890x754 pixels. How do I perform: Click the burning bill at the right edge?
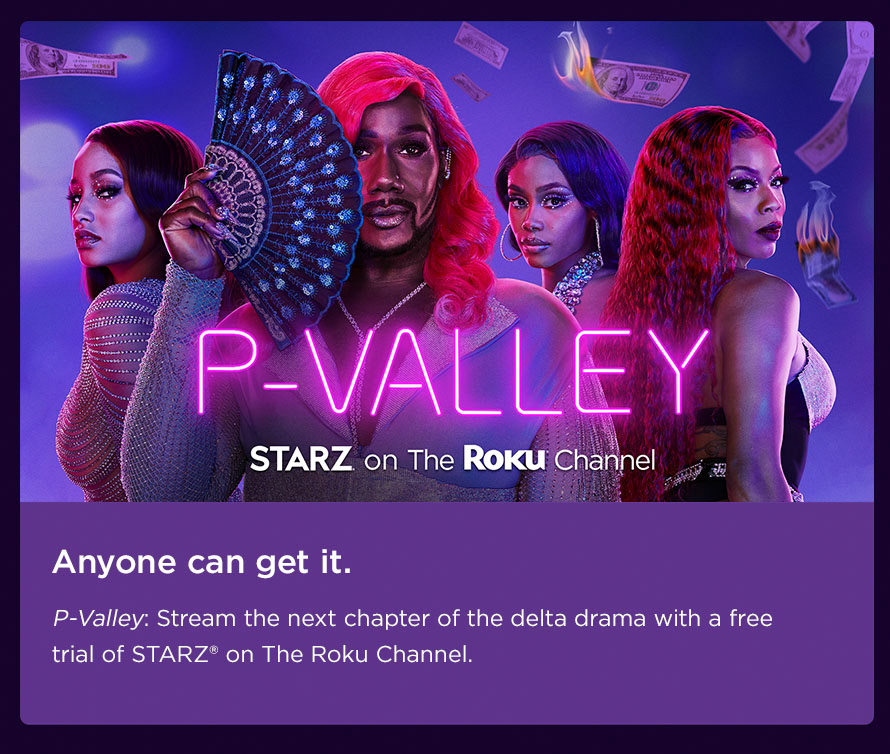point(821,245)
